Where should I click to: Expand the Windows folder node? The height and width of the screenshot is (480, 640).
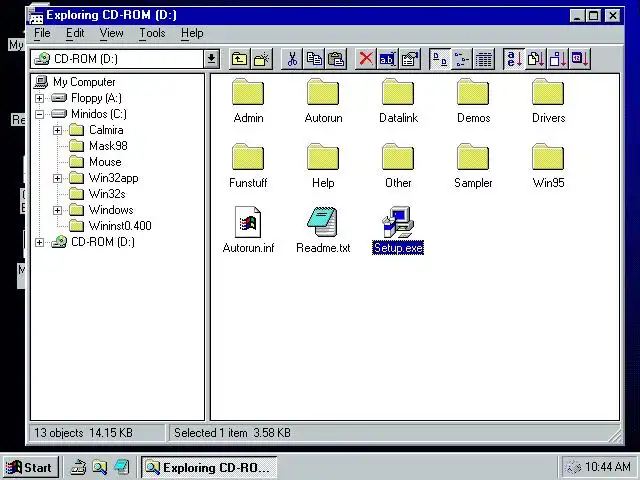click(58, 210)
